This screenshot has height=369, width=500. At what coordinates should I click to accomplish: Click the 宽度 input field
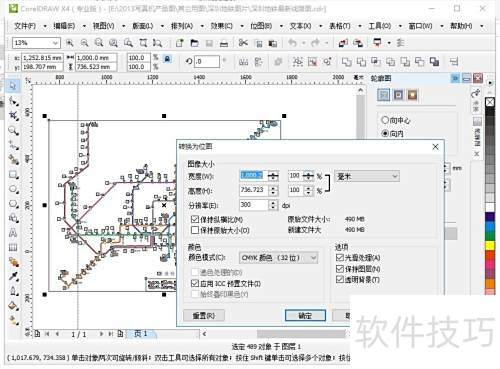pyautogui.click(x=254, y=176)
